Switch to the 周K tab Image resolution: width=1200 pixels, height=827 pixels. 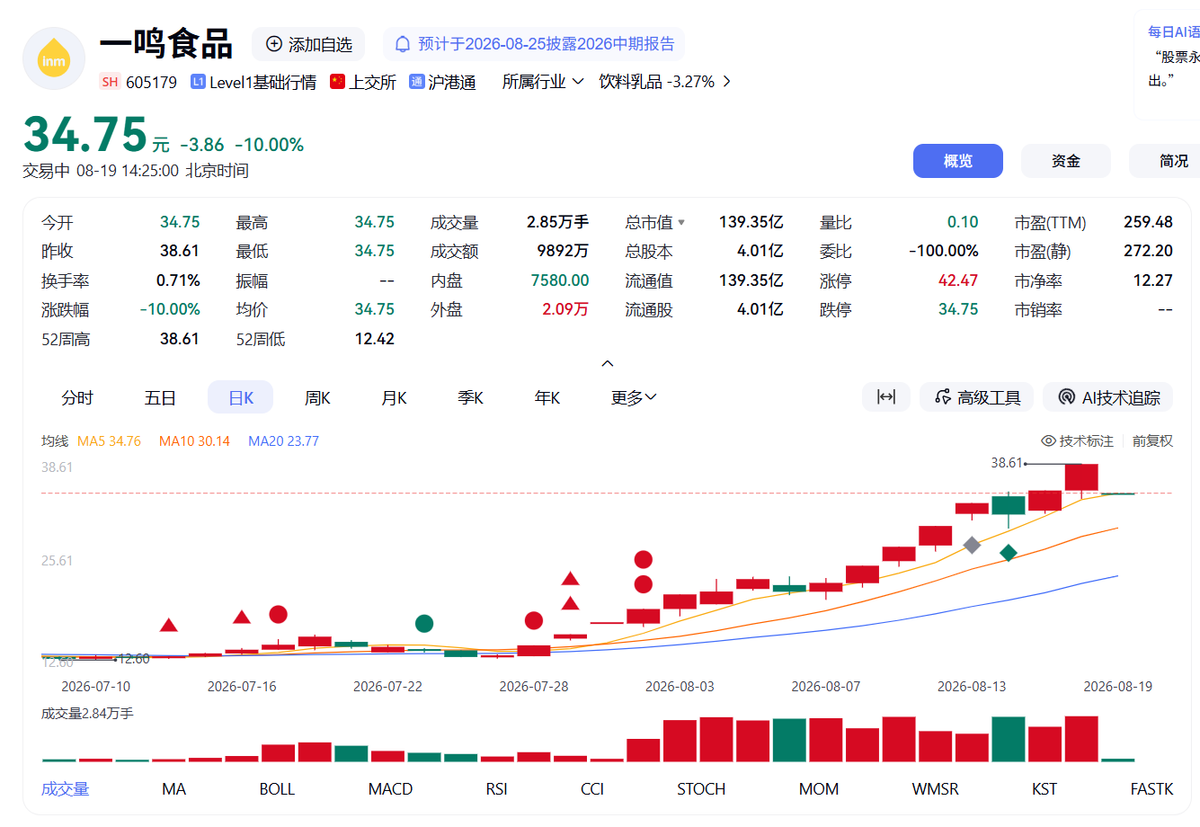coord(317,397)
